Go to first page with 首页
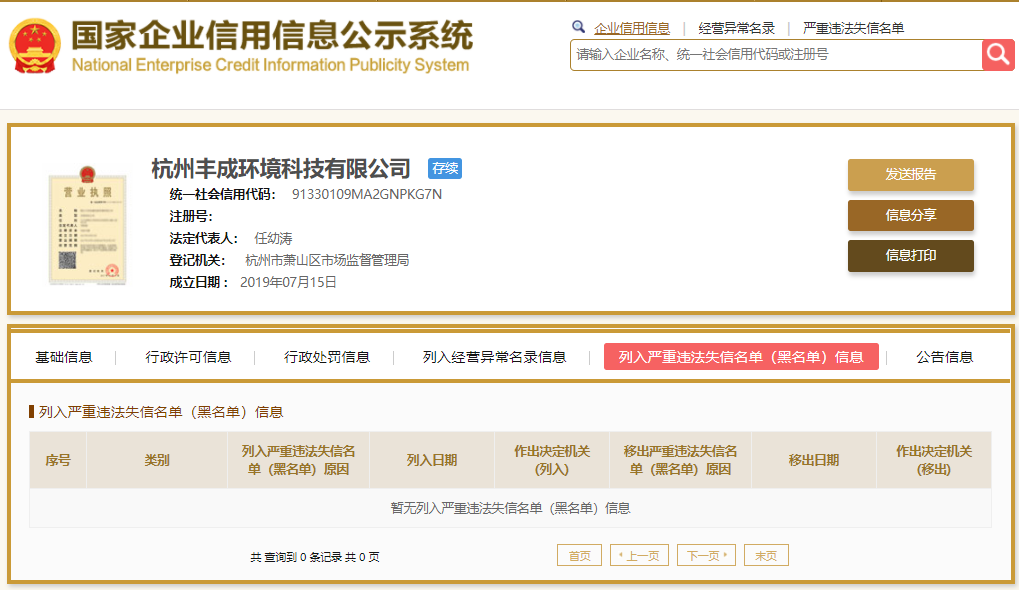This screenshot has height=590, width=1019. click(579, 556)
